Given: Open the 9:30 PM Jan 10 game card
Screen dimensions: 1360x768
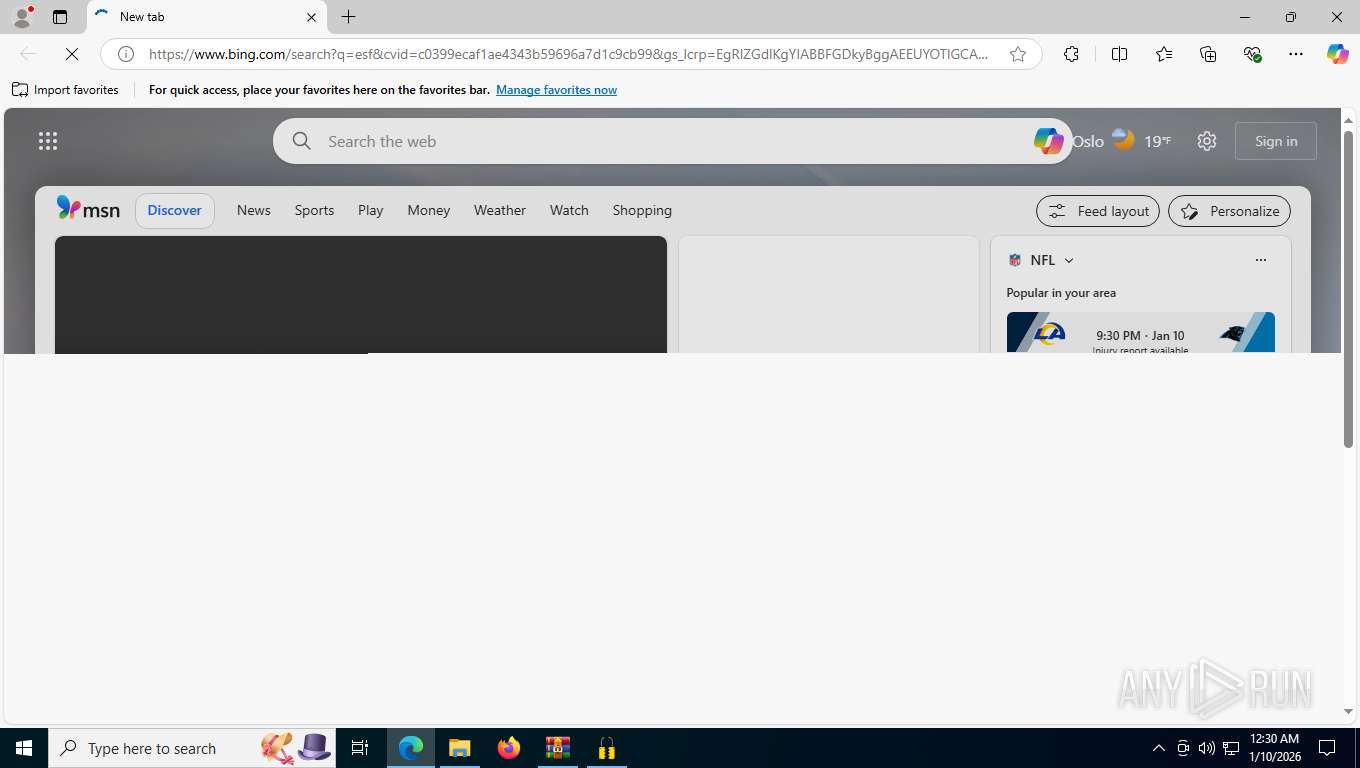Looking at the screenshot, I should point(1140,333).
